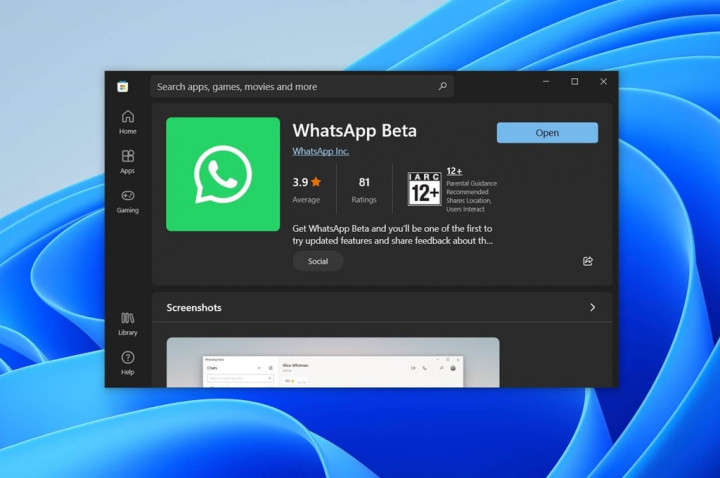This screenshot has width=720, height=478.
Task: Open the WhatsApp screenshot preview thumbnail
Action: coord(333,363)
